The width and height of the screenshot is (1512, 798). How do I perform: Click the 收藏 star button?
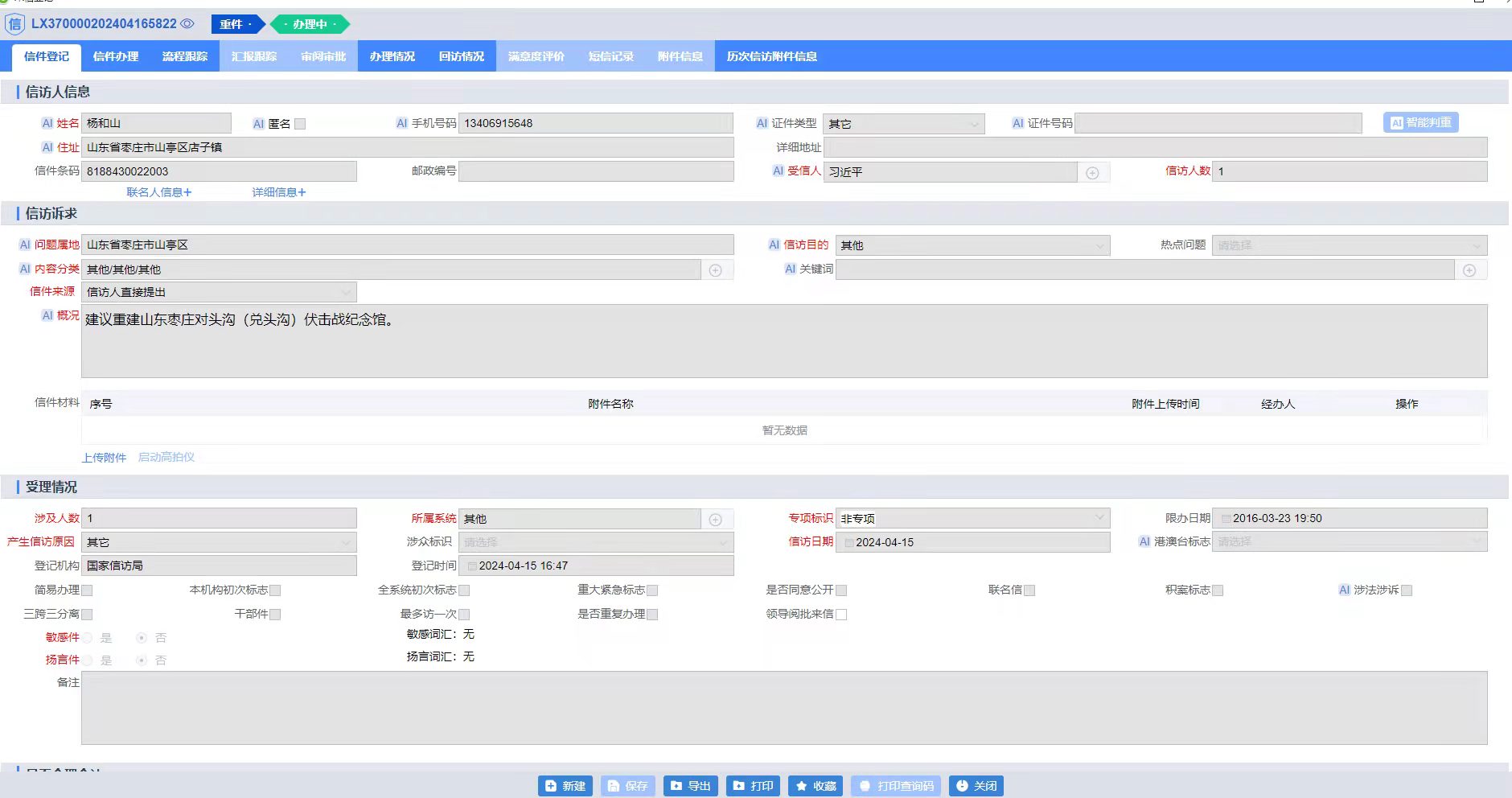816,786
